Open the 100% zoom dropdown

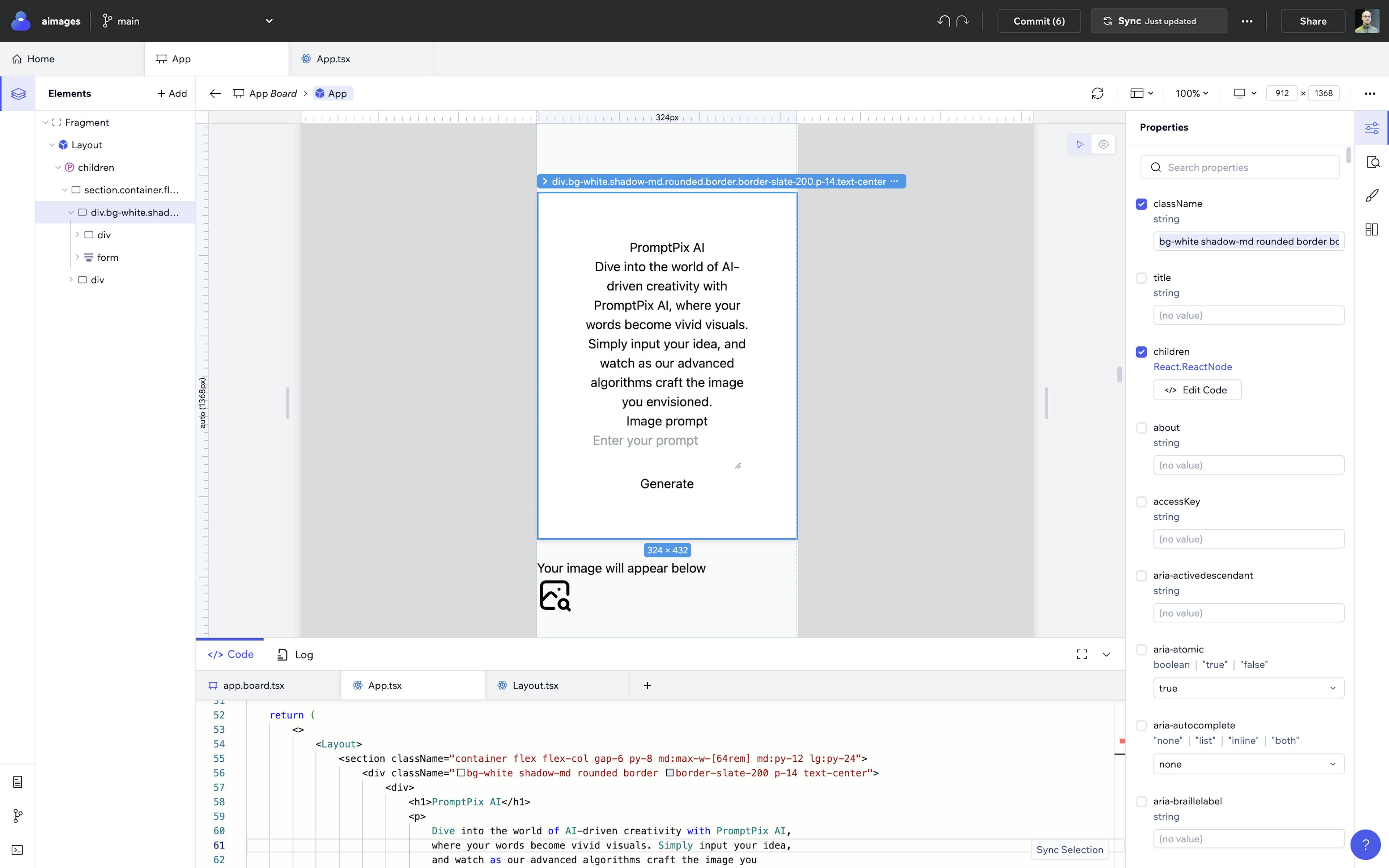click(1192, 94)
